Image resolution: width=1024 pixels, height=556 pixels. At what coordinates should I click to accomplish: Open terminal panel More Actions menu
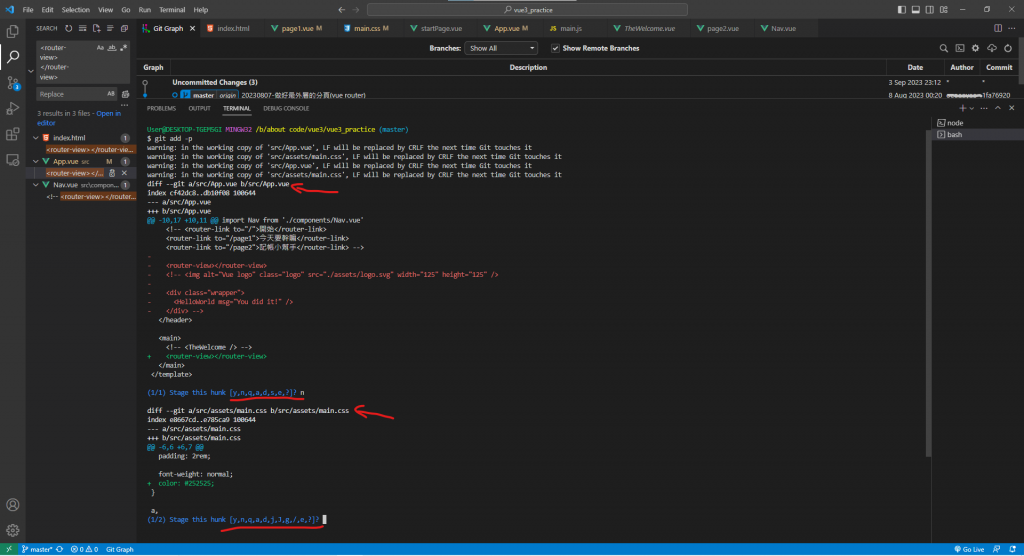[984, 108]
